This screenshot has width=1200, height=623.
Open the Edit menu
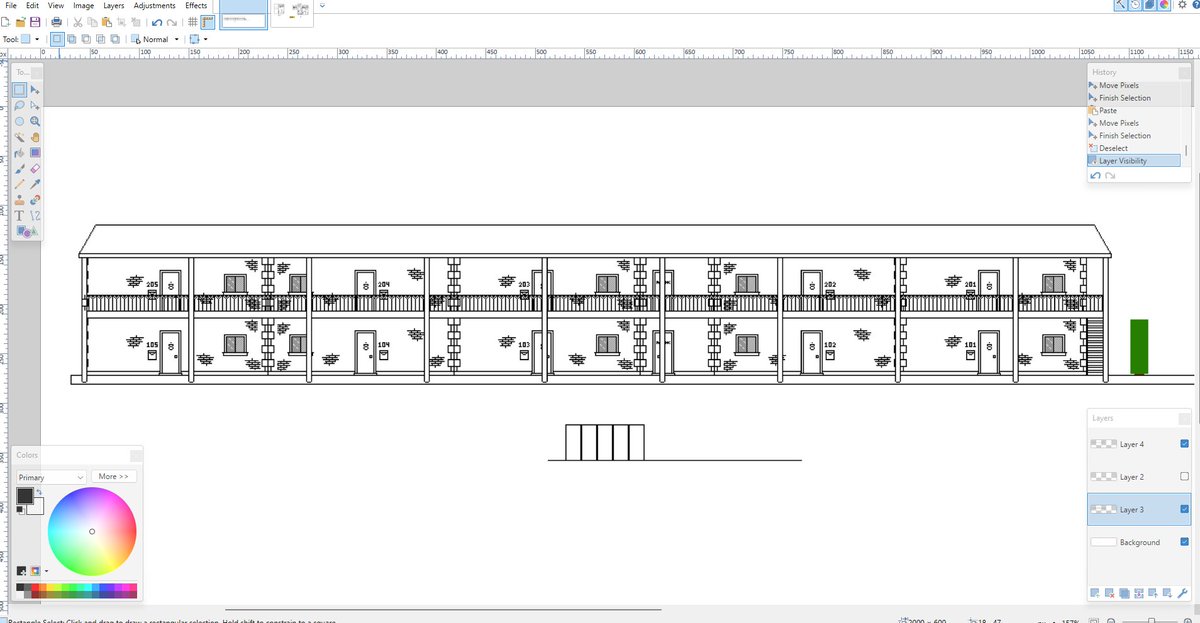coord(33,5)
